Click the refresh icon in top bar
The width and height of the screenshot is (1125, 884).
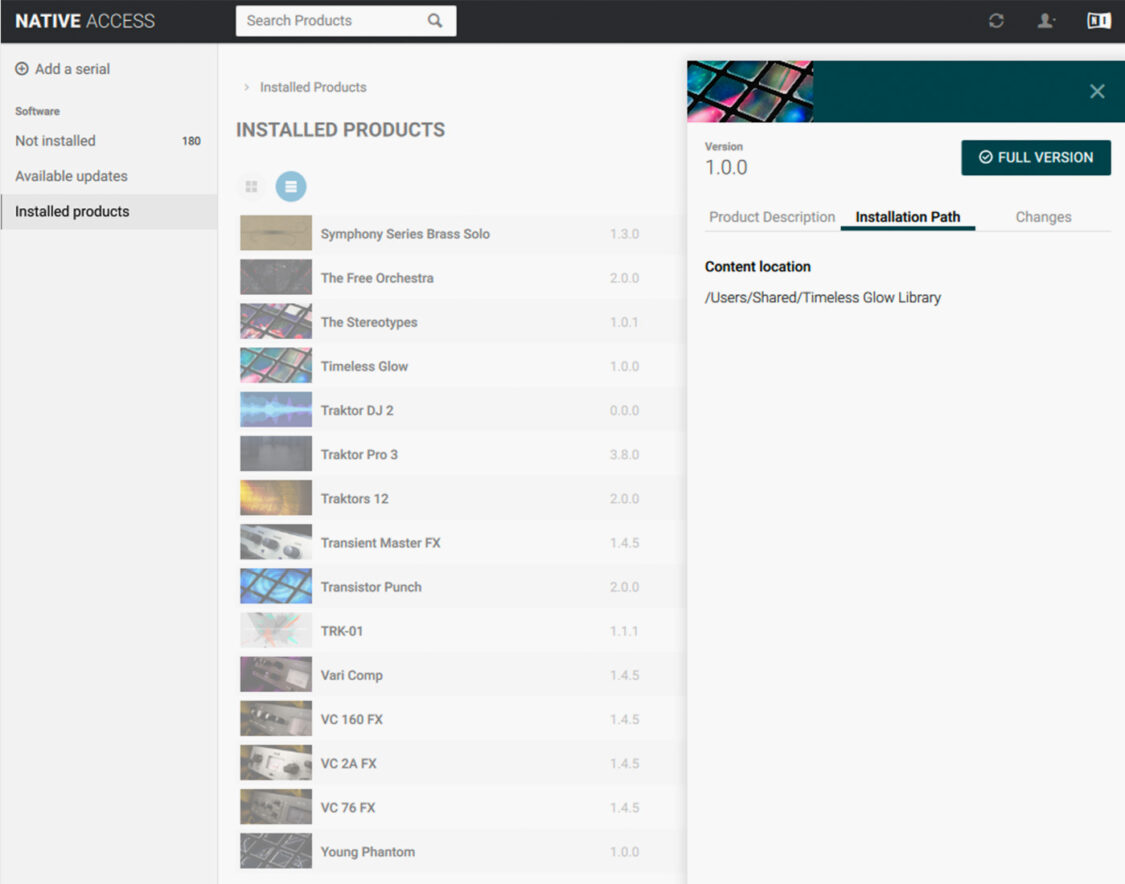[x=996, y=21]
